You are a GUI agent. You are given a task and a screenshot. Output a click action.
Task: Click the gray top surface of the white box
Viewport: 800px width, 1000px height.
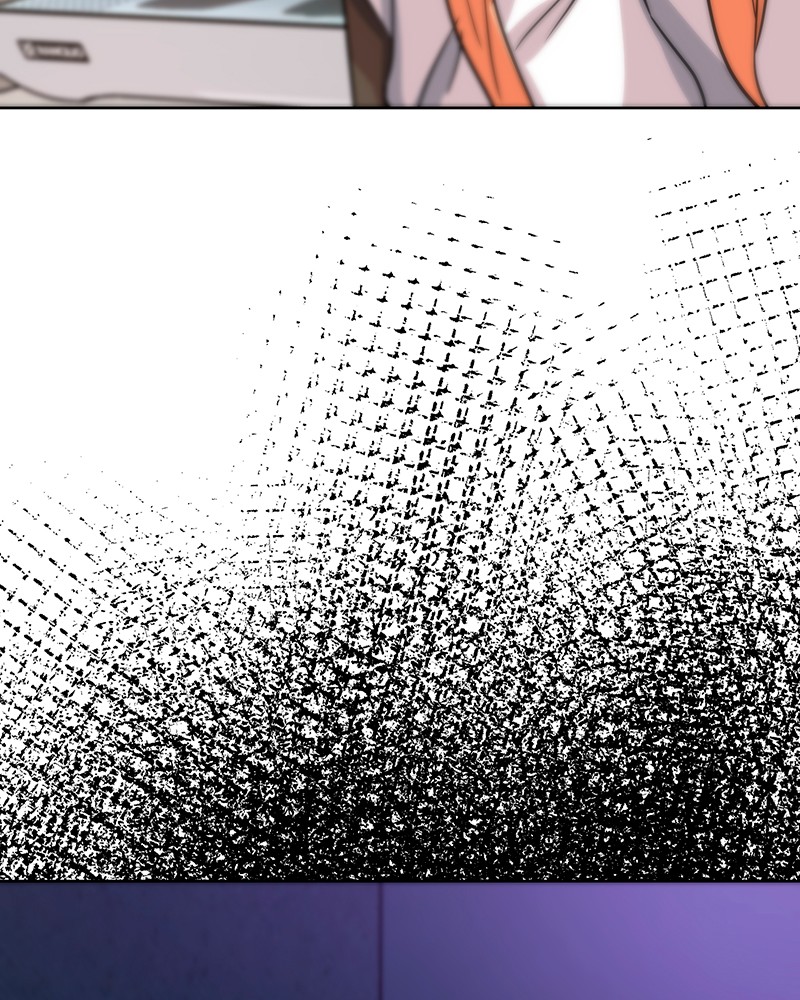(x=200, y=12)
